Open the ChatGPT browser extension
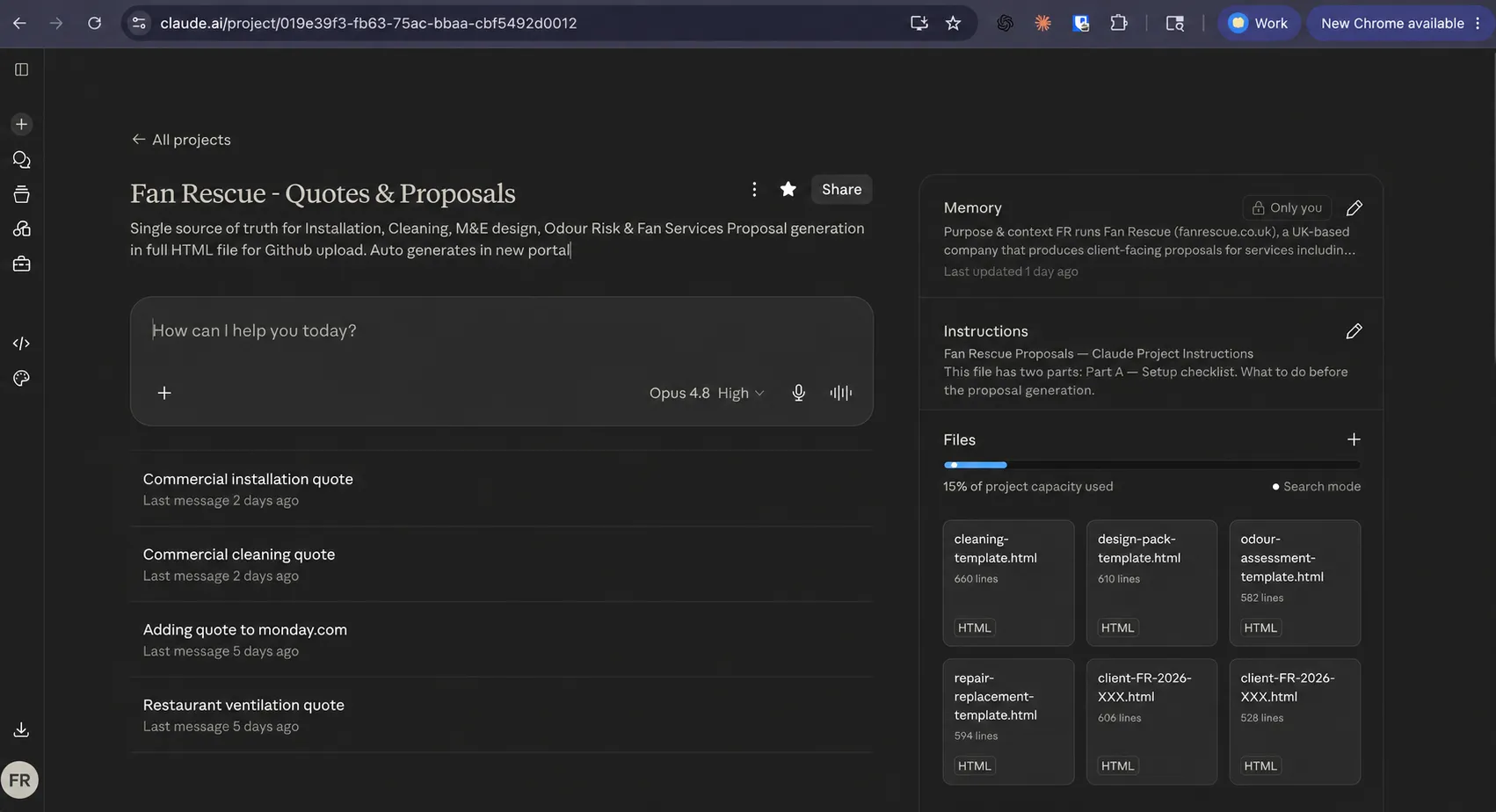 (1005, 23)
